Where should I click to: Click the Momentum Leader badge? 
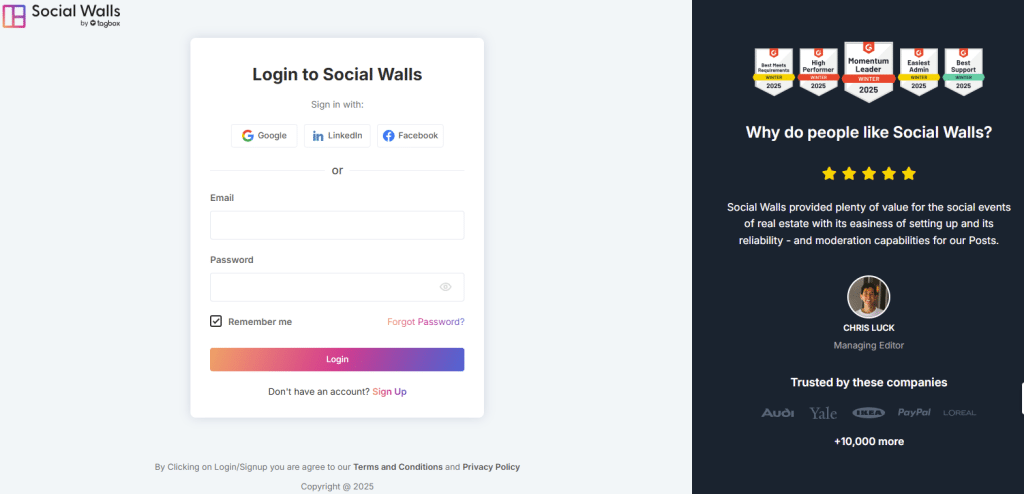(869, 72)
